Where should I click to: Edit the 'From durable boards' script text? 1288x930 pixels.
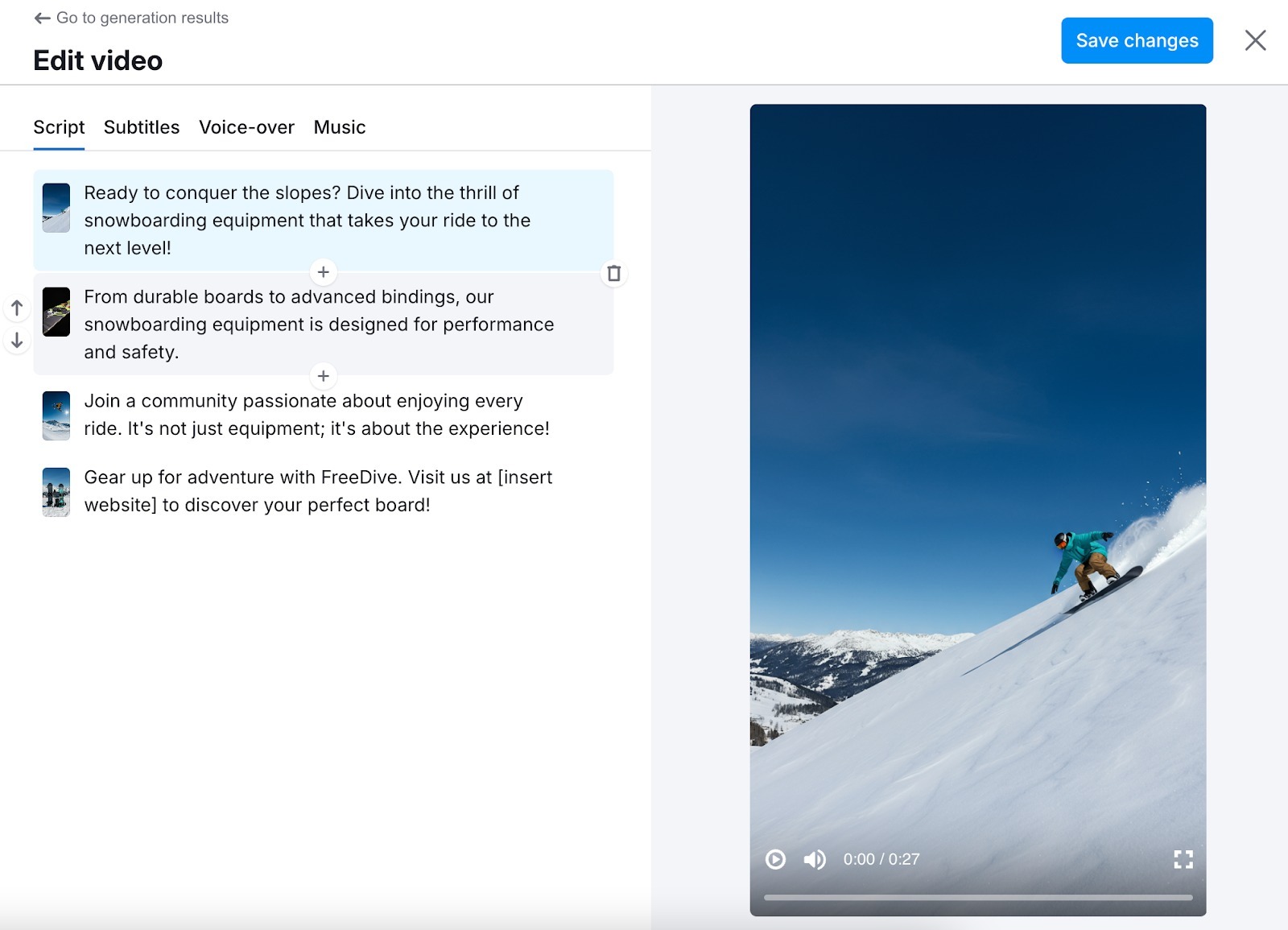319,324
